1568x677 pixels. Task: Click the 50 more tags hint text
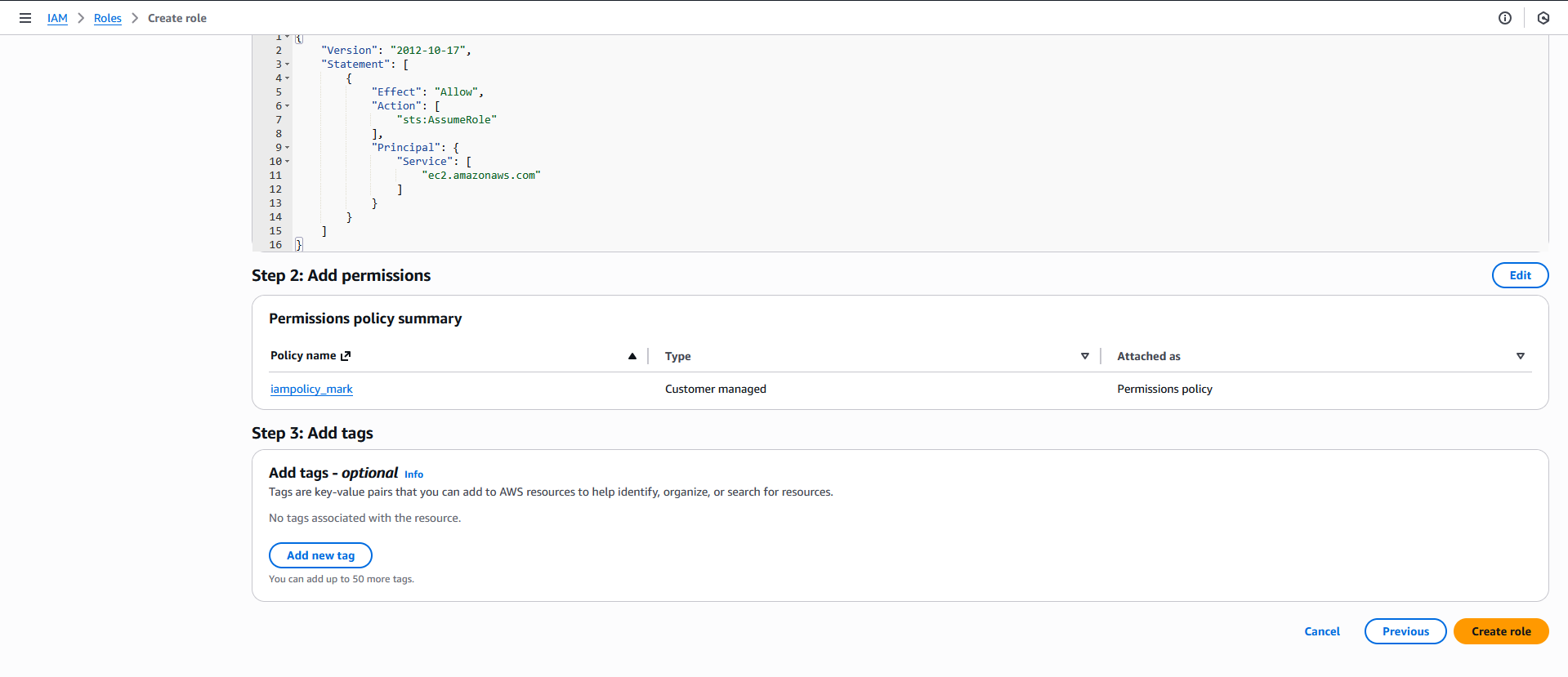tap(342, 579)
